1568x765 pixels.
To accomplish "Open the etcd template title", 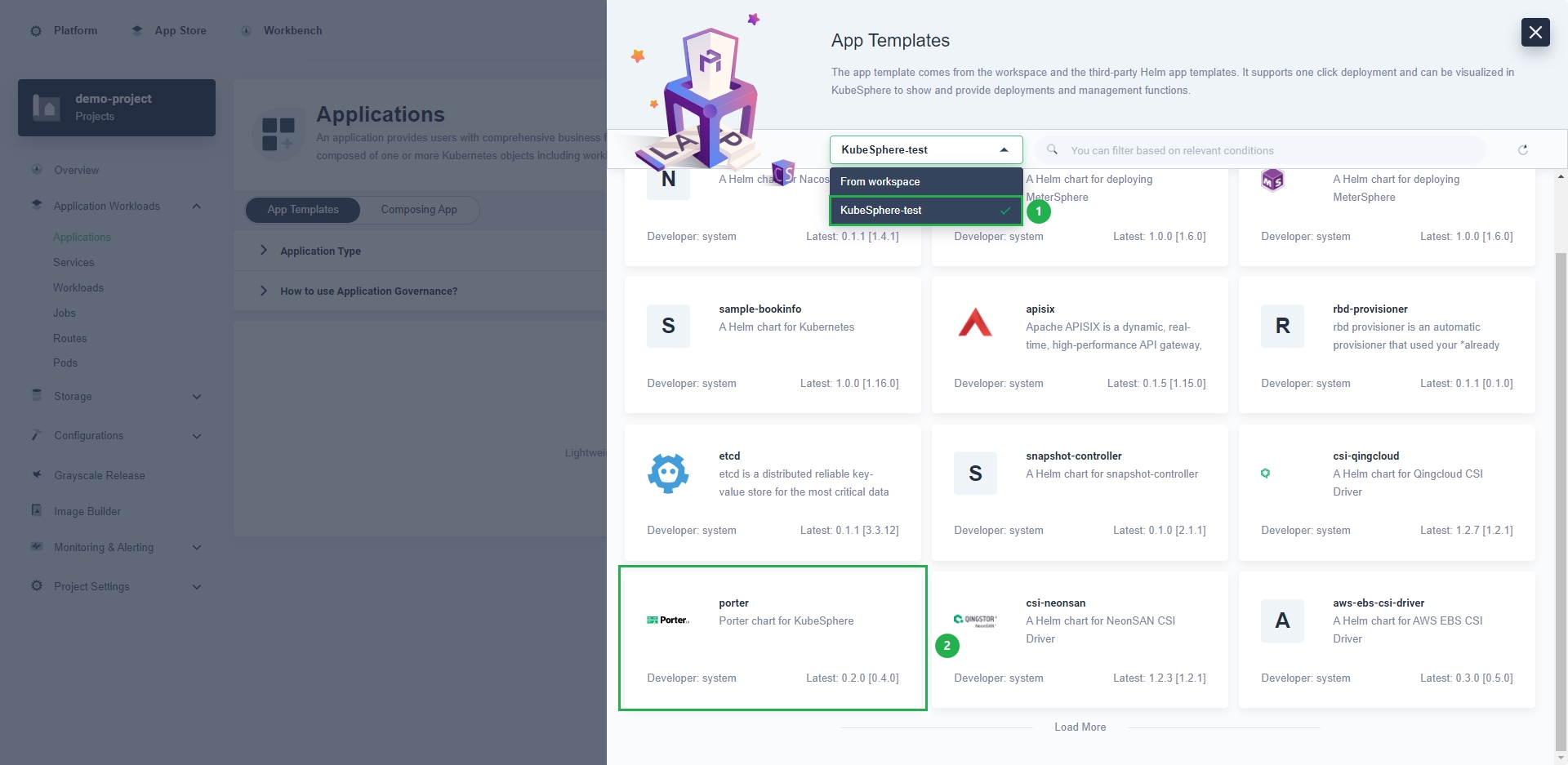I will [x=729, y=456].
